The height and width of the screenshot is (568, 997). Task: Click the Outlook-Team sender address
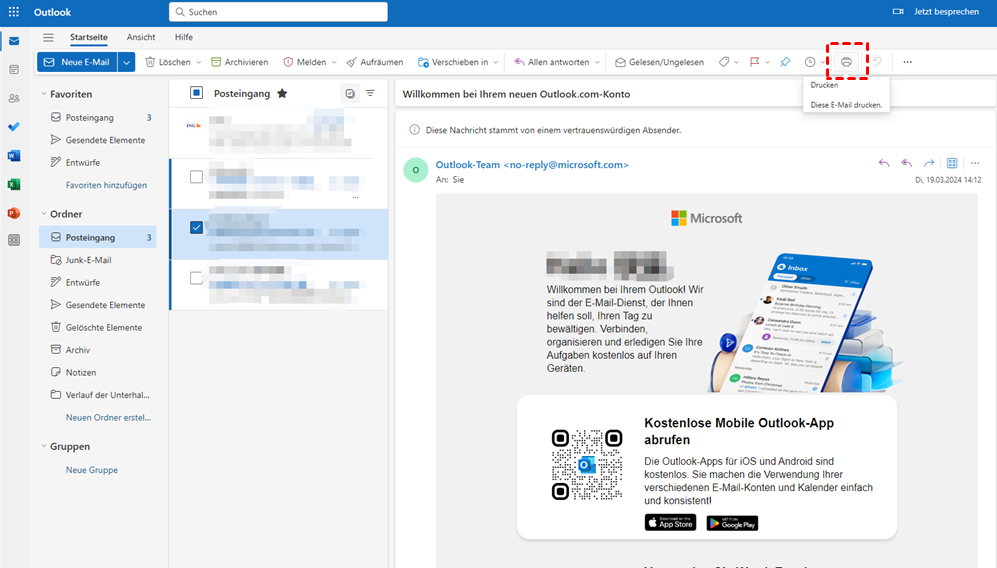point(532,164)
